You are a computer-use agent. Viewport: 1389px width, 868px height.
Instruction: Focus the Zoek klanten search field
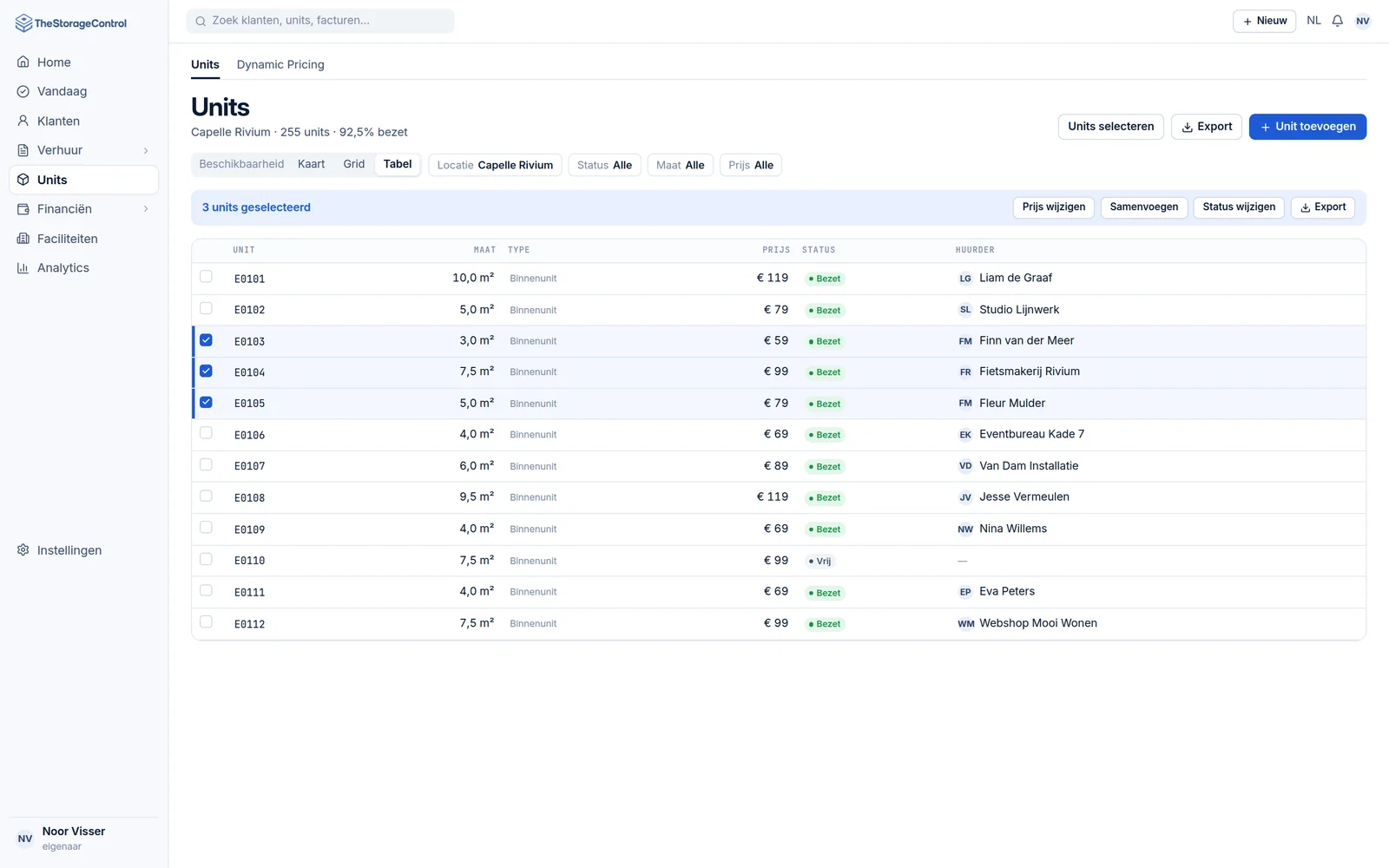pos(320,21)
